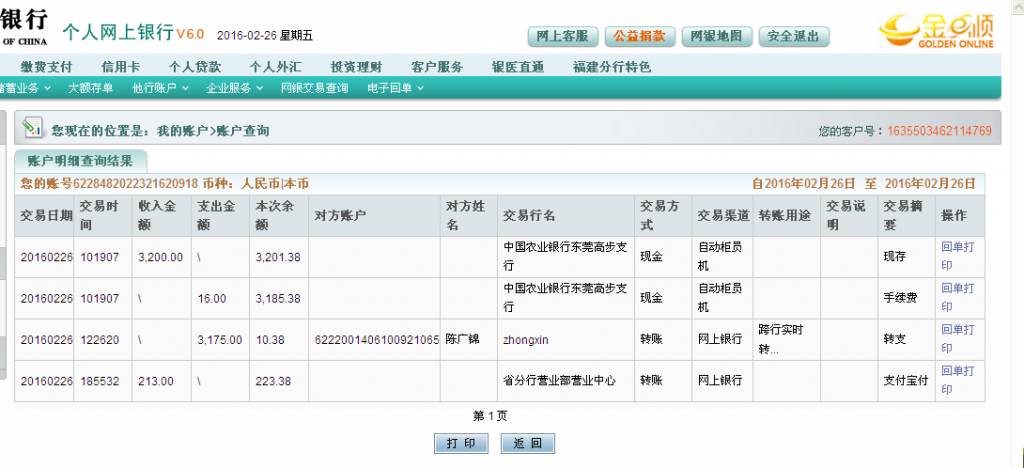Open 公益捐款 donation page

tap(640, 37)
